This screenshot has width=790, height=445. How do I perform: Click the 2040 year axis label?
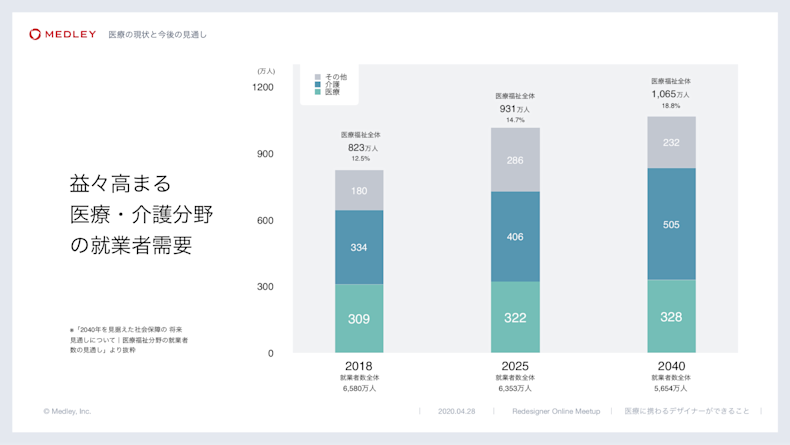pos(671,366)
